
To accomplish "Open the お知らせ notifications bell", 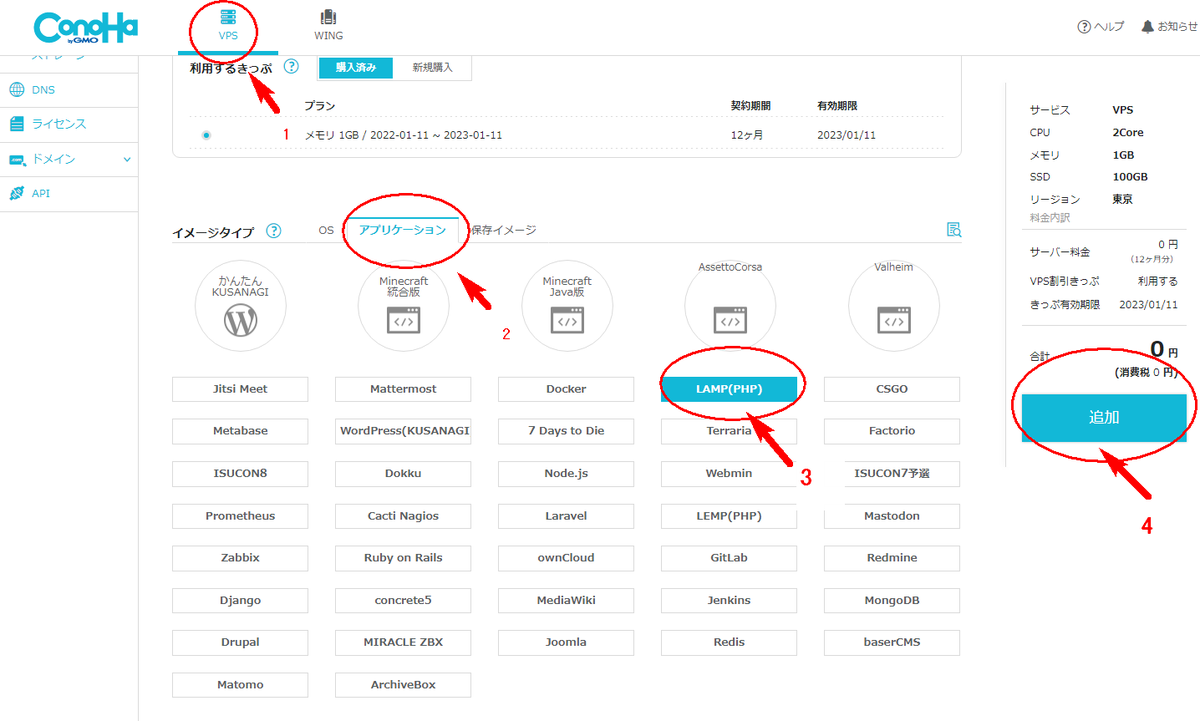I will (x=1169, y=27).
